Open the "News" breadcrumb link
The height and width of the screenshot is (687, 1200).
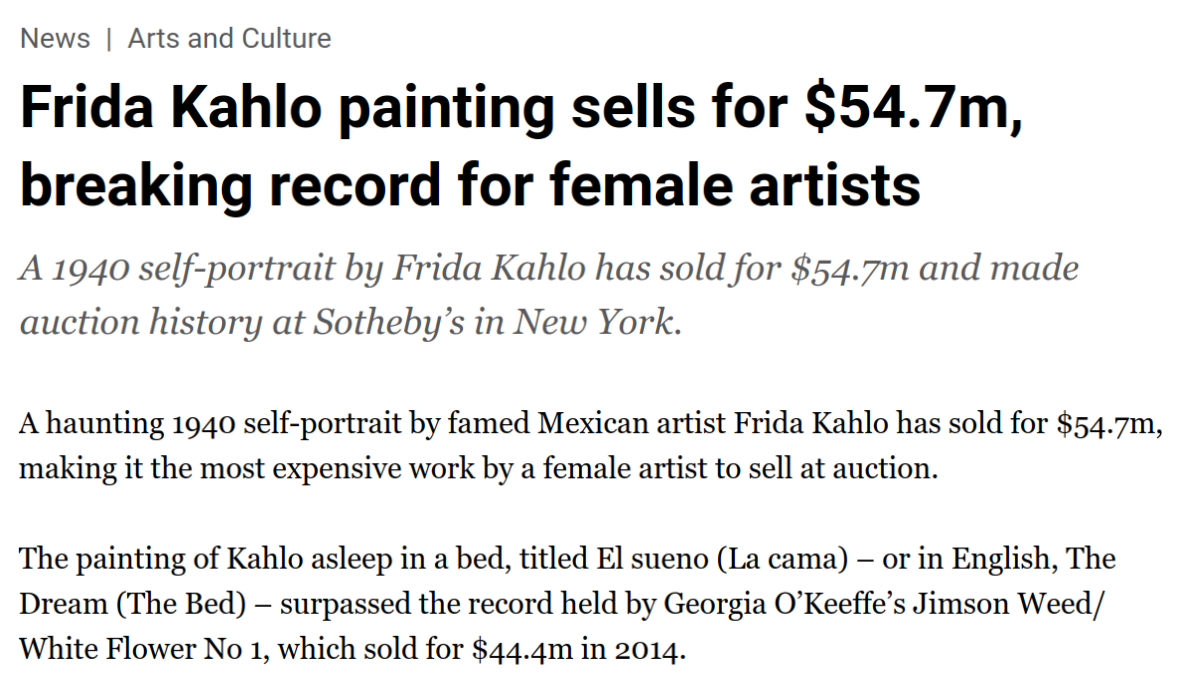[x=55, y=39]
